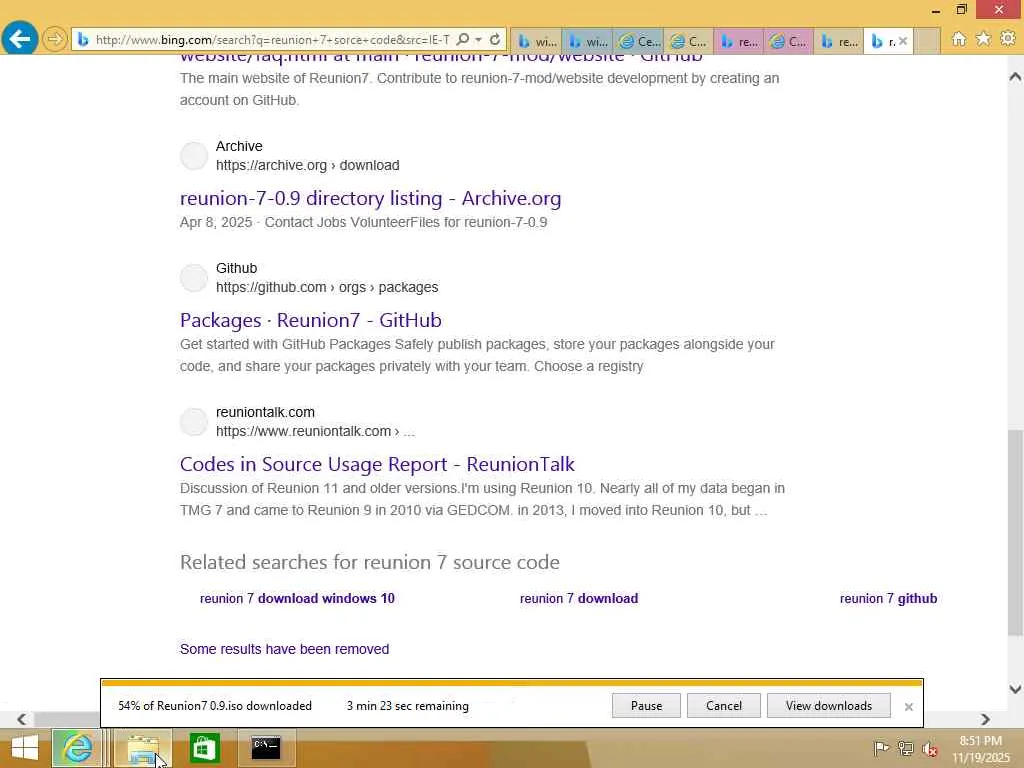Click the horizontal scrollbar right arrow
This screenshot has width=1024, height=768.
985,719
